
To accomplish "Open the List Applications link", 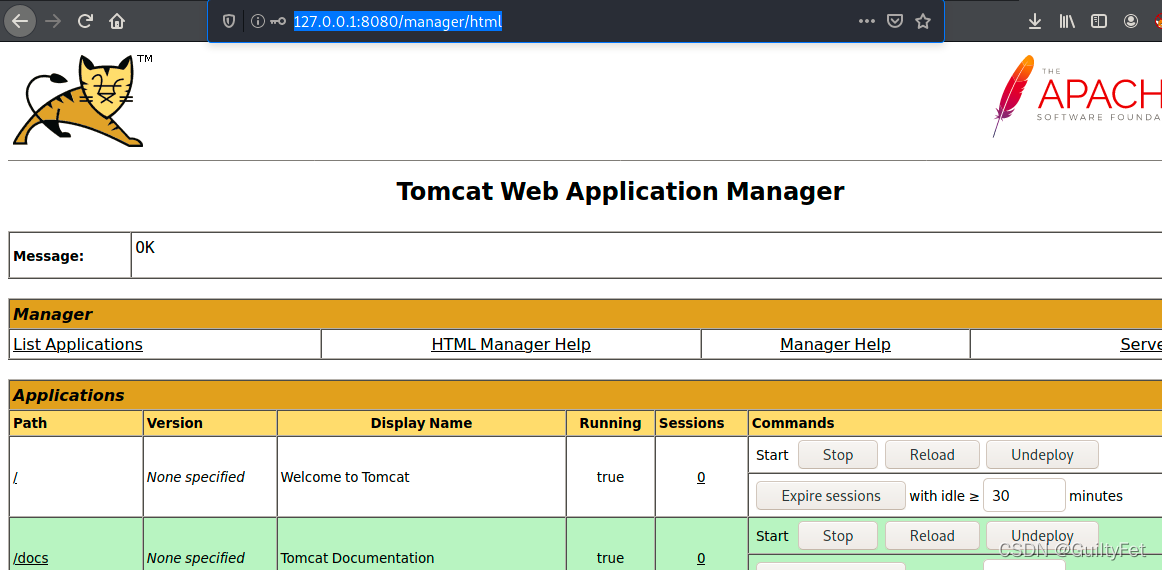I will pyautogui.click(x=78, y=345).
